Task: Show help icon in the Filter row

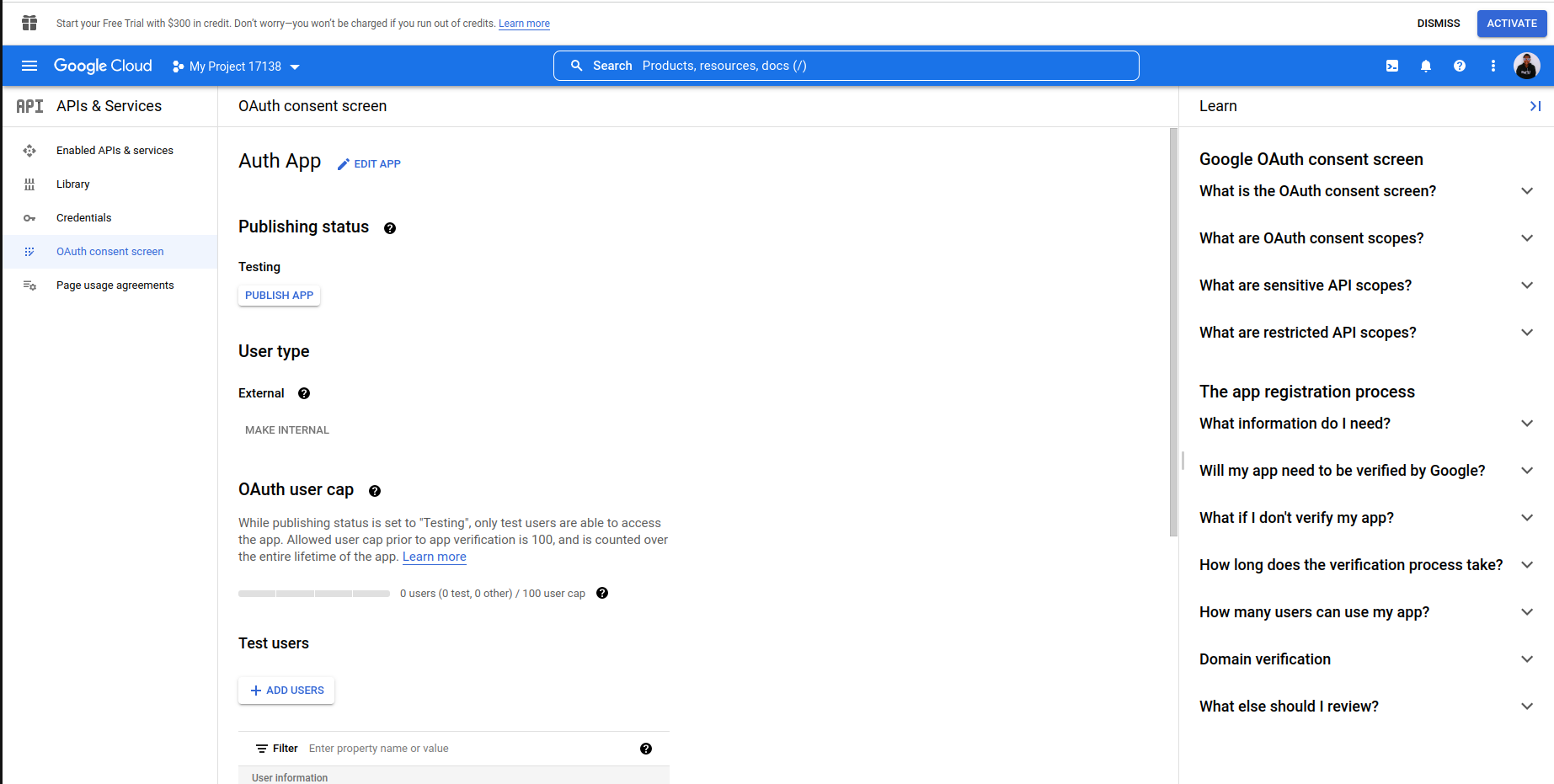Action: click(646, 749)
